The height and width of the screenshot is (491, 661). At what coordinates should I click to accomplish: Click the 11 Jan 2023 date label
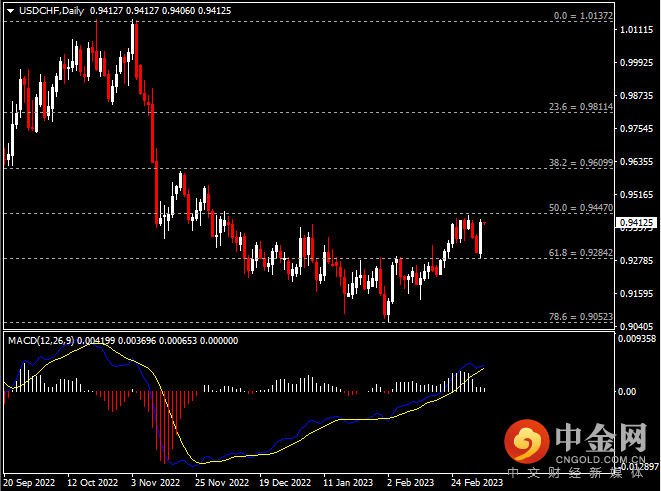point(348,483)
